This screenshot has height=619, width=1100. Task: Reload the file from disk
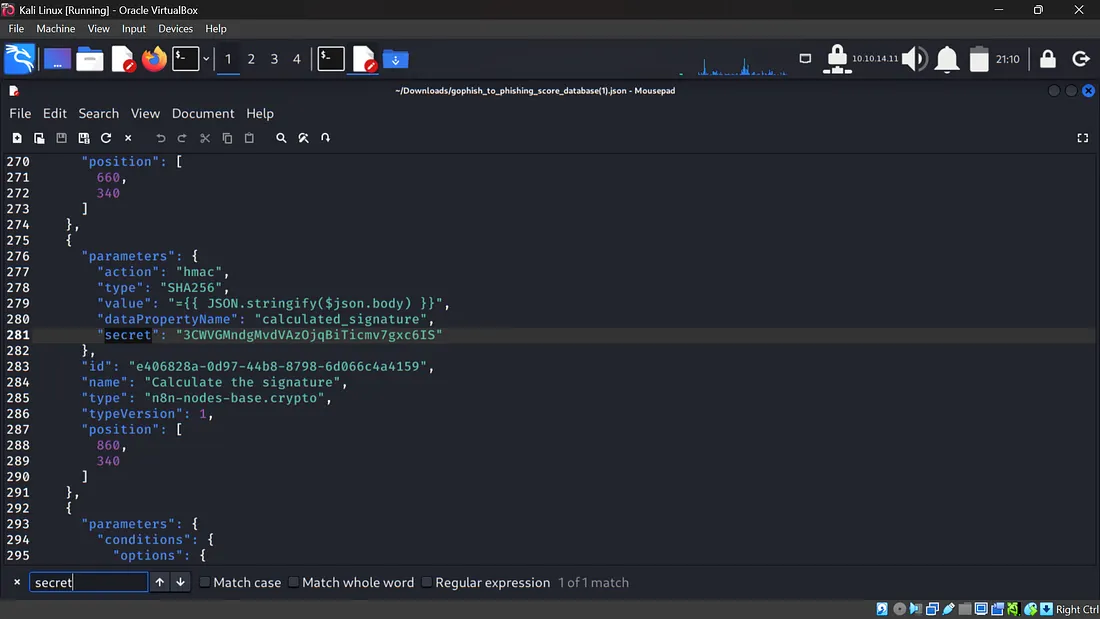tap(105, 138)
